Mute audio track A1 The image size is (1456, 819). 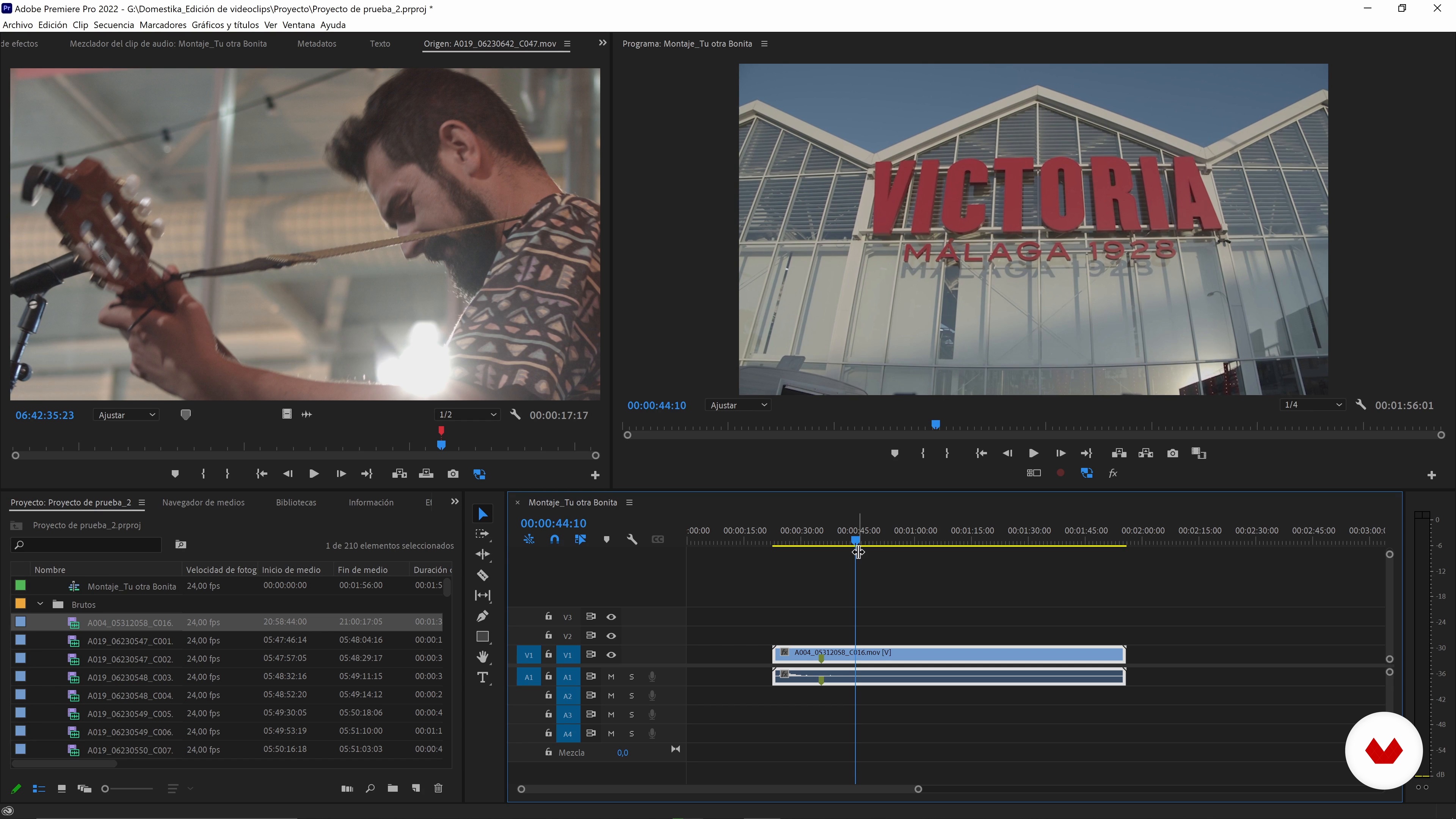point(611,677)
